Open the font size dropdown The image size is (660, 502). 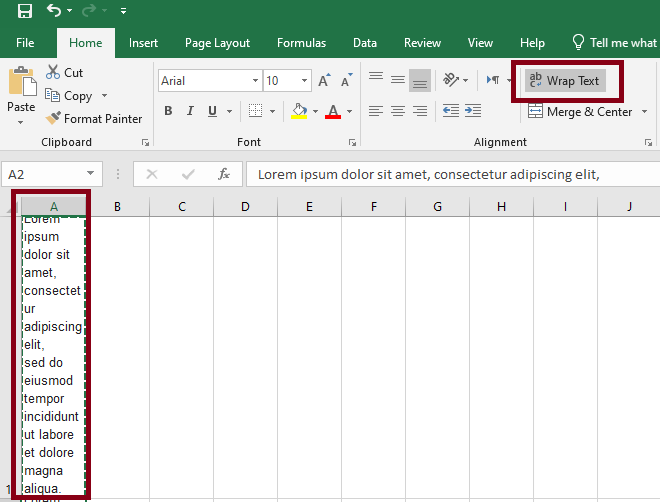(303, 81)
